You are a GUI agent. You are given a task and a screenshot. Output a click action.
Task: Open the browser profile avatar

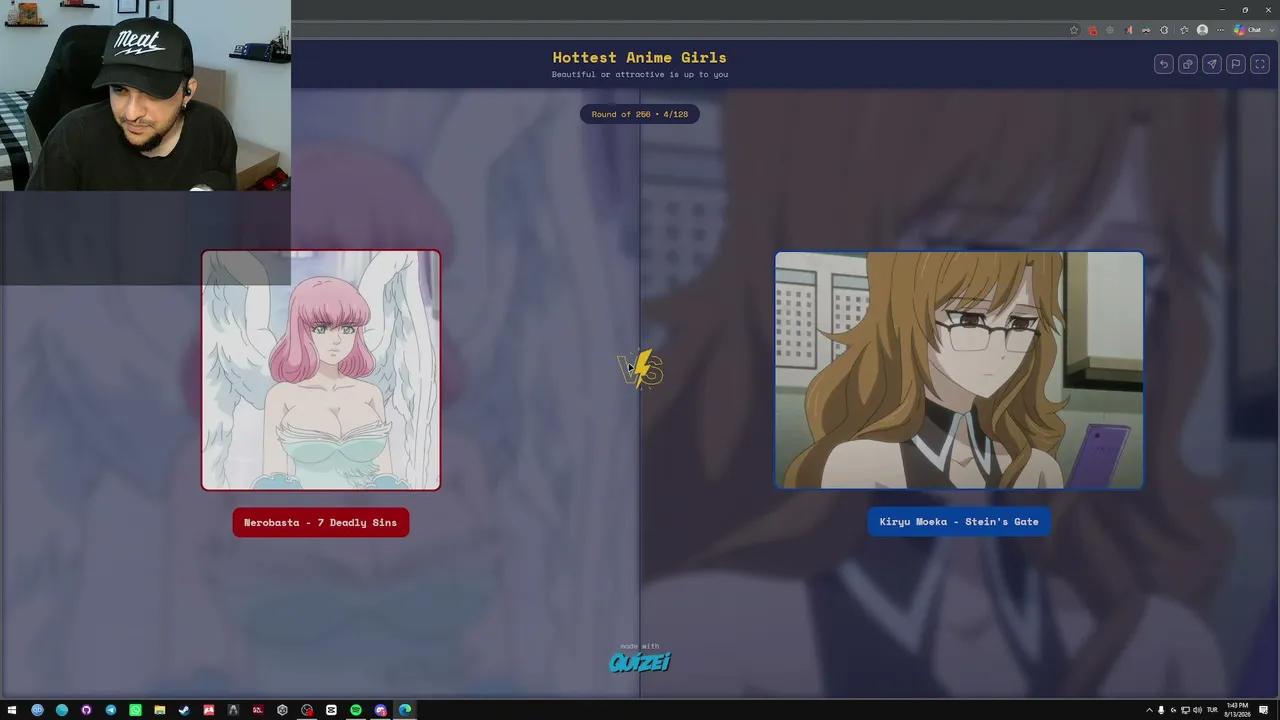[1202, 30]
